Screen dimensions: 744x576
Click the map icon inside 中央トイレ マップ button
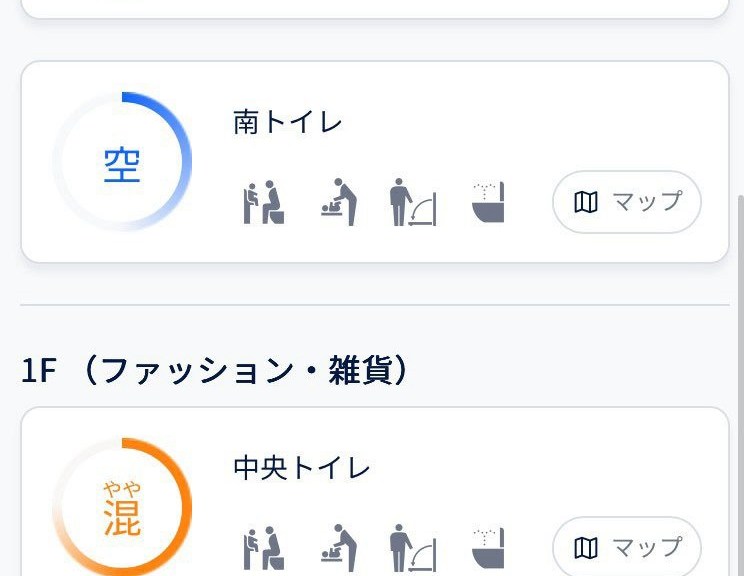(x=586, y=547)
